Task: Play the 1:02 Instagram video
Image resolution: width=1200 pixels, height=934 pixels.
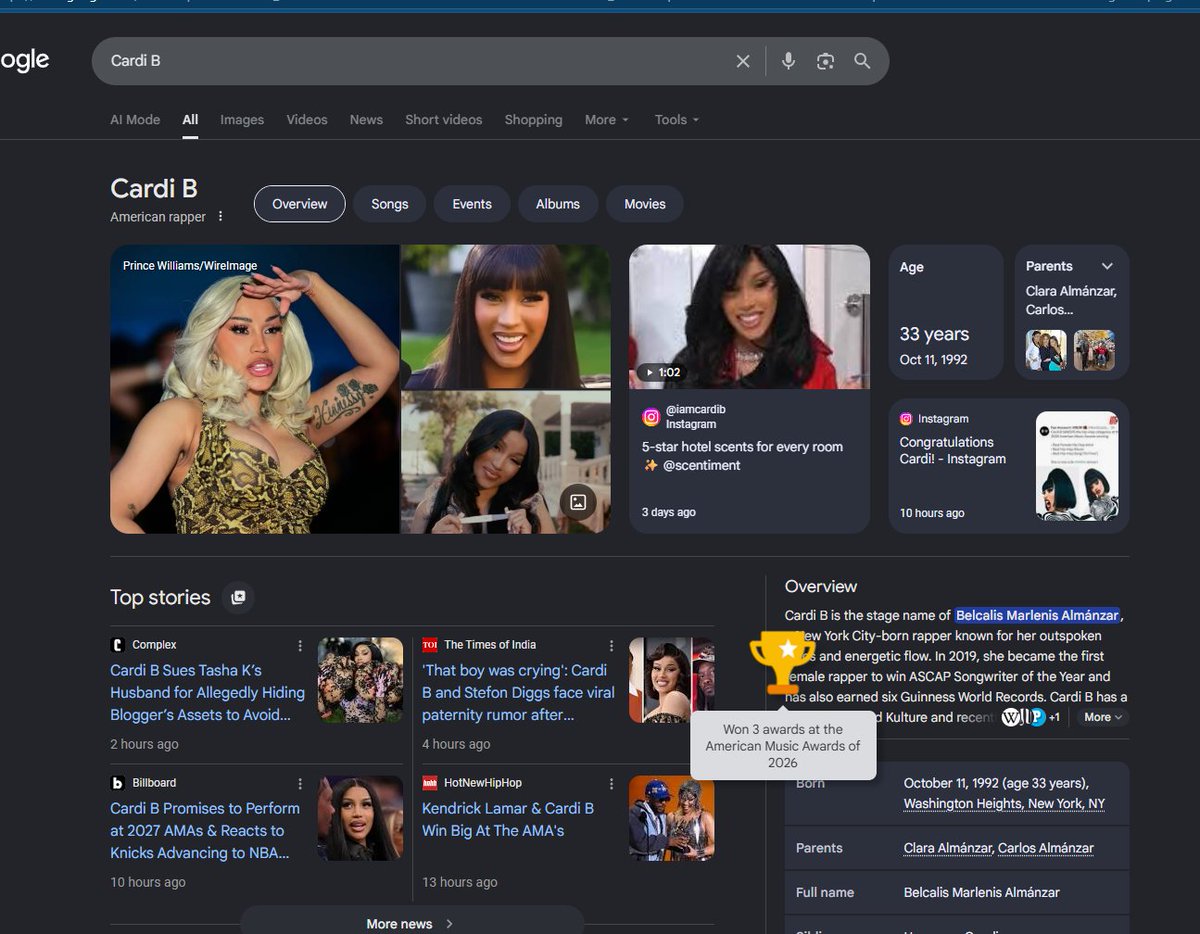Action: [750, 317]
